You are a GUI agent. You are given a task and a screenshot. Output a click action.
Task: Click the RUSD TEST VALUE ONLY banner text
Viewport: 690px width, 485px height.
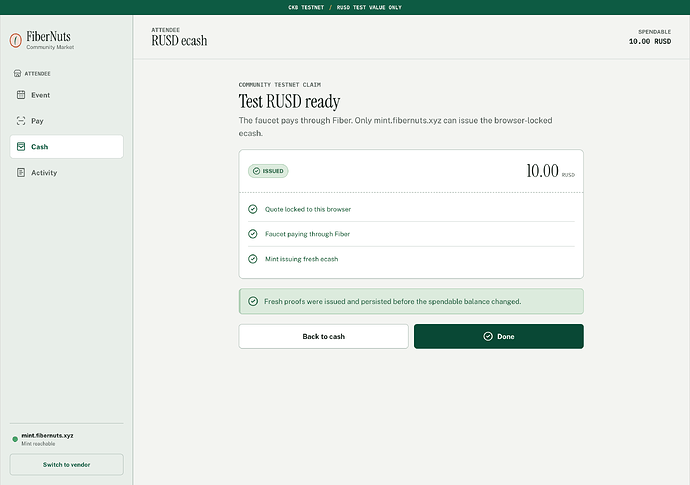coord(369,7)
